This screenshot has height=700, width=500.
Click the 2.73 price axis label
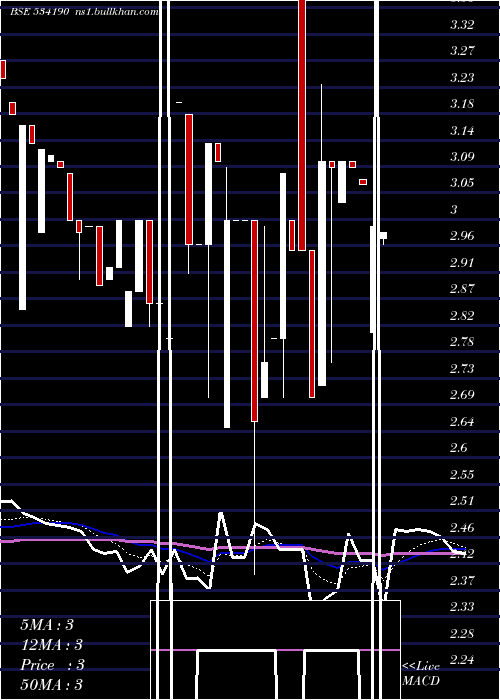pyautogui.click(x=462, y=369)
